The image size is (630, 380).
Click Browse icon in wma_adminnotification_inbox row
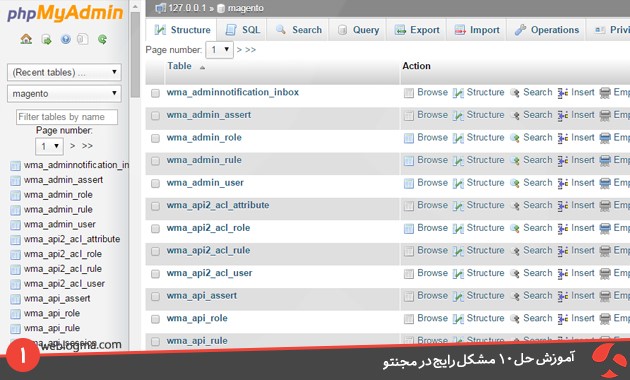409,93
